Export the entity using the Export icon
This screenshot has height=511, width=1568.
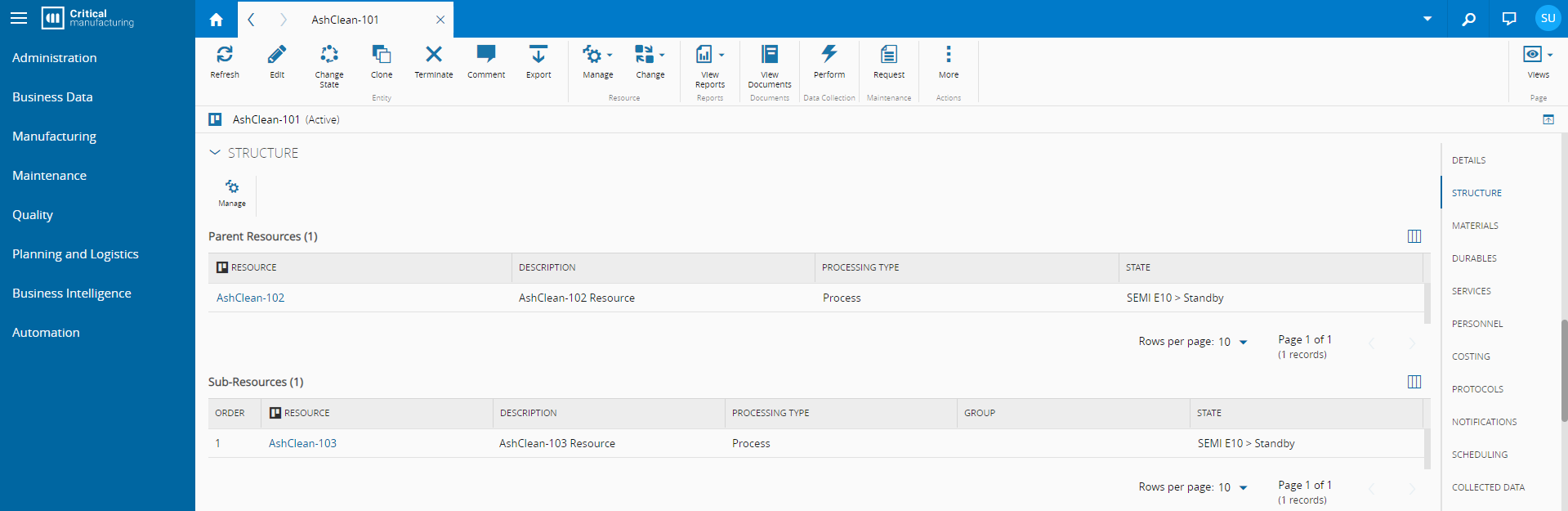point(538,55)
